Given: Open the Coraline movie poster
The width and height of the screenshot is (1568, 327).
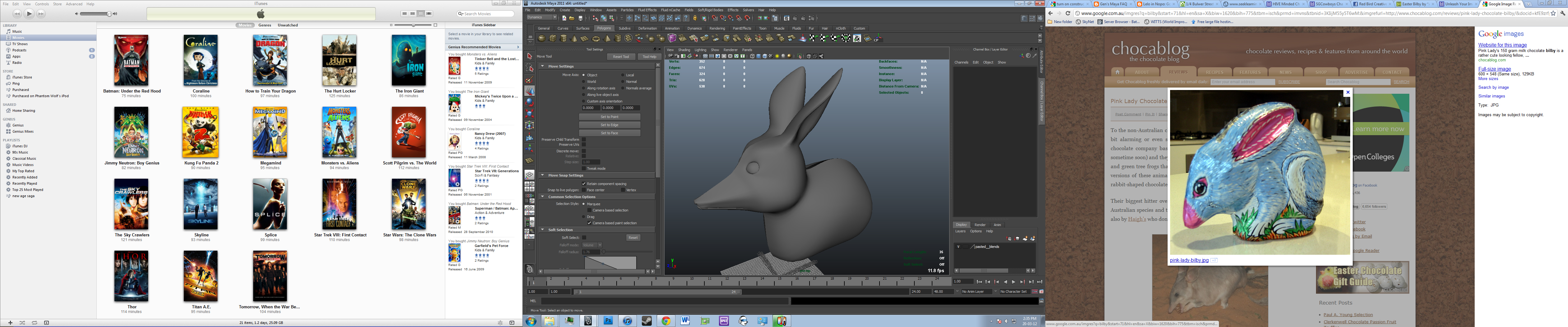Looking at the screenshot, I should coord(200,60).
